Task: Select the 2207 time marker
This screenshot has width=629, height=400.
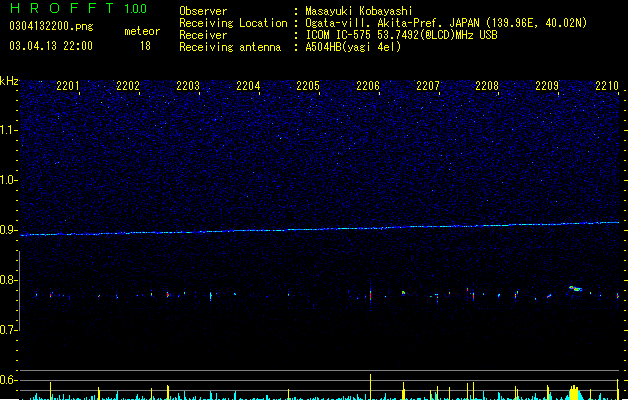Action: point(428,86)
